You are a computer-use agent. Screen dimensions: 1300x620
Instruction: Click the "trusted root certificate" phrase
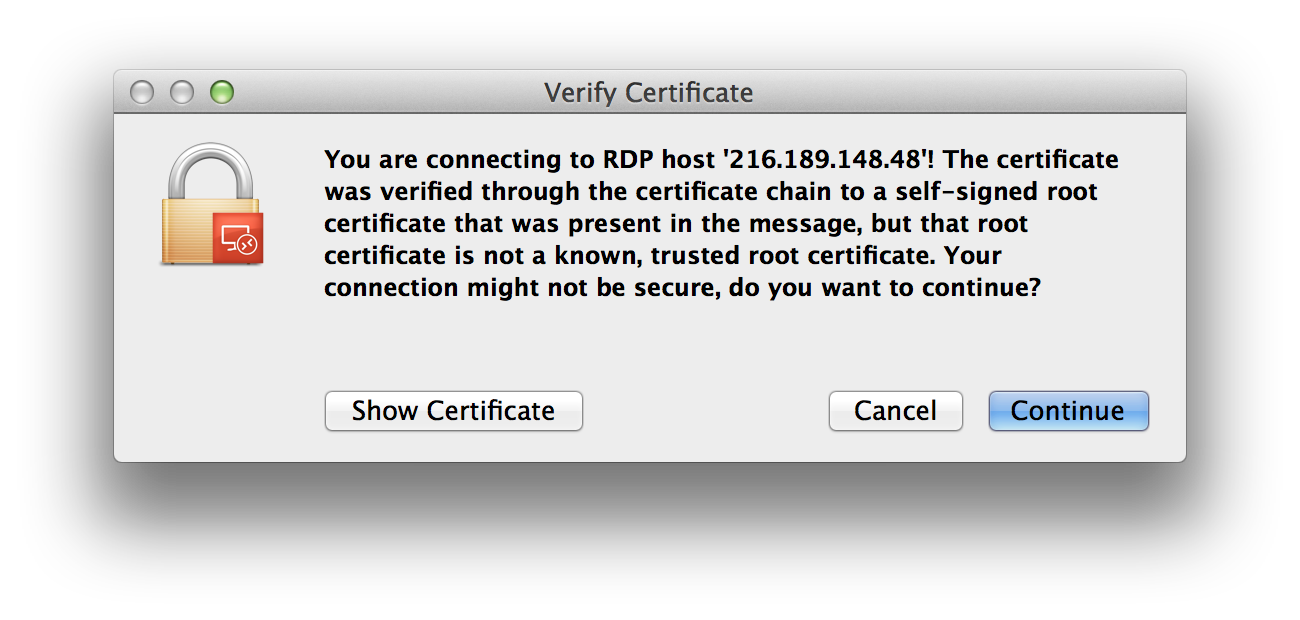pos(794,256)
